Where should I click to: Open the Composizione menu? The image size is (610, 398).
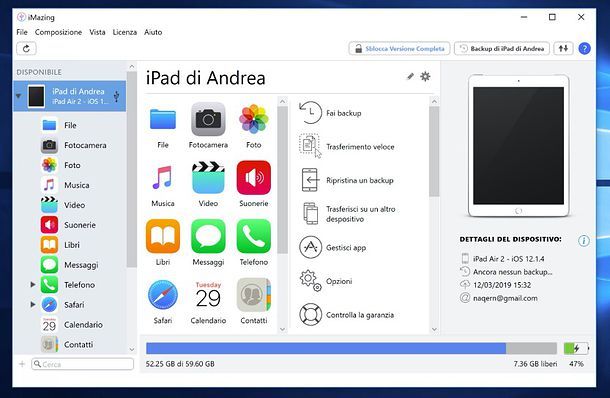pyautogui.click(x=58, y=32)
